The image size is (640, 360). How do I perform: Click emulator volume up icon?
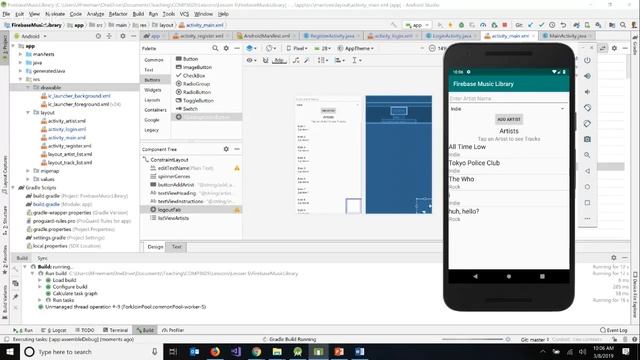tap(587, 76)
